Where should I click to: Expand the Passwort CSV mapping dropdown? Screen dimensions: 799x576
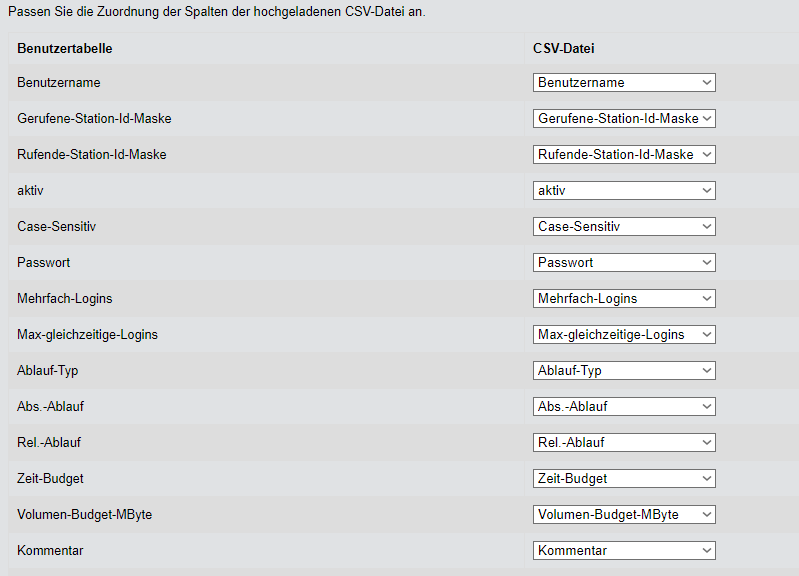(624, 263)
